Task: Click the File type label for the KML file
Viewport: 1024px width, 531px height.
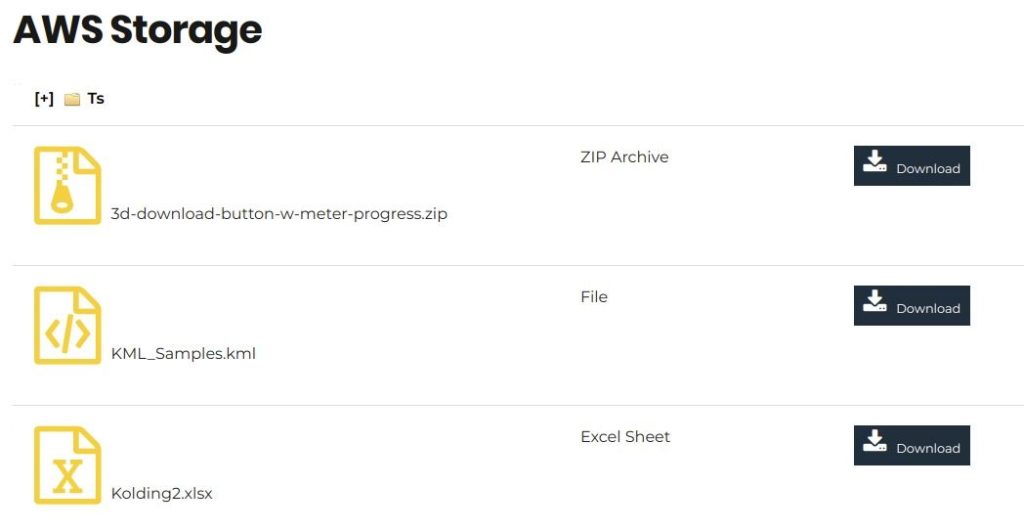Action: [594, 297]
